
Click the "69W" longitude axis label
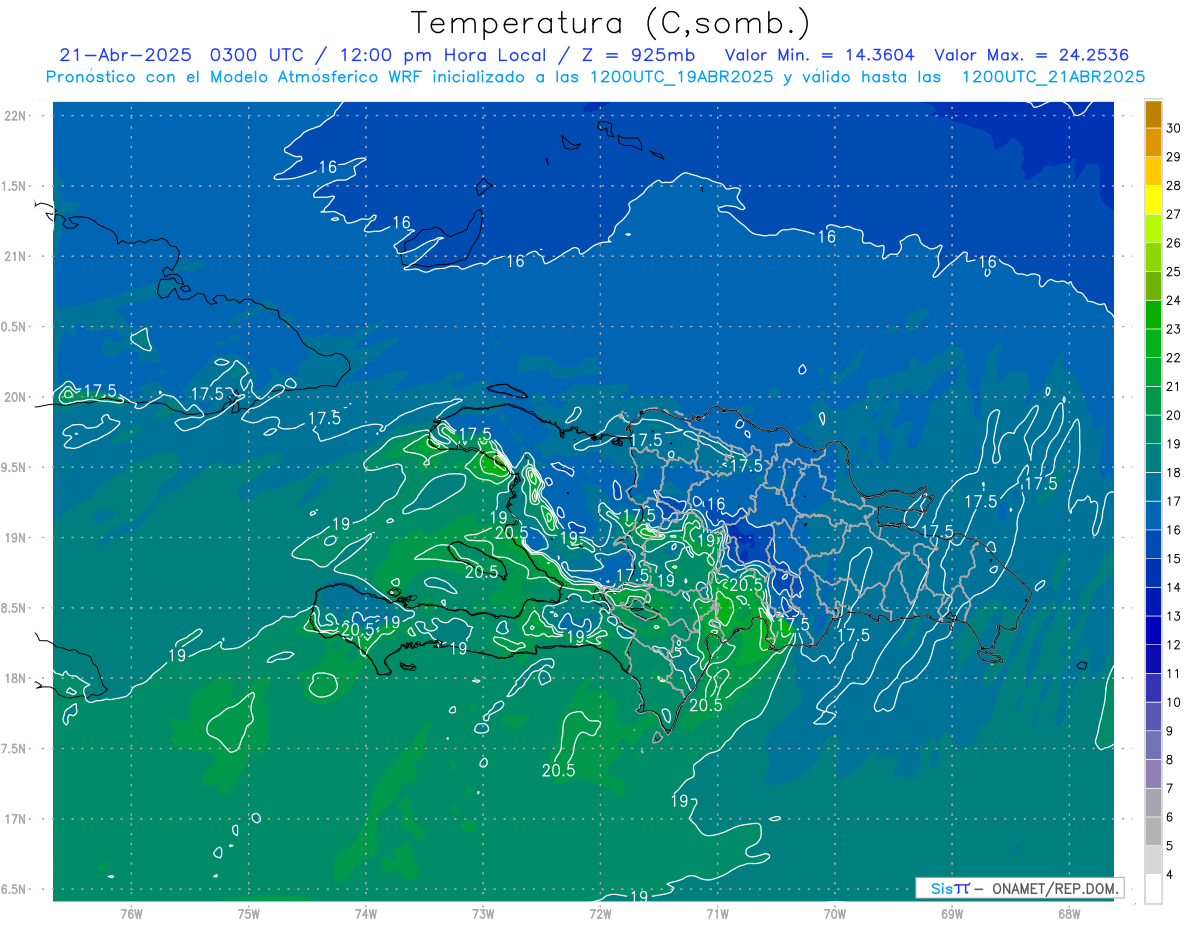click(952, 914)
